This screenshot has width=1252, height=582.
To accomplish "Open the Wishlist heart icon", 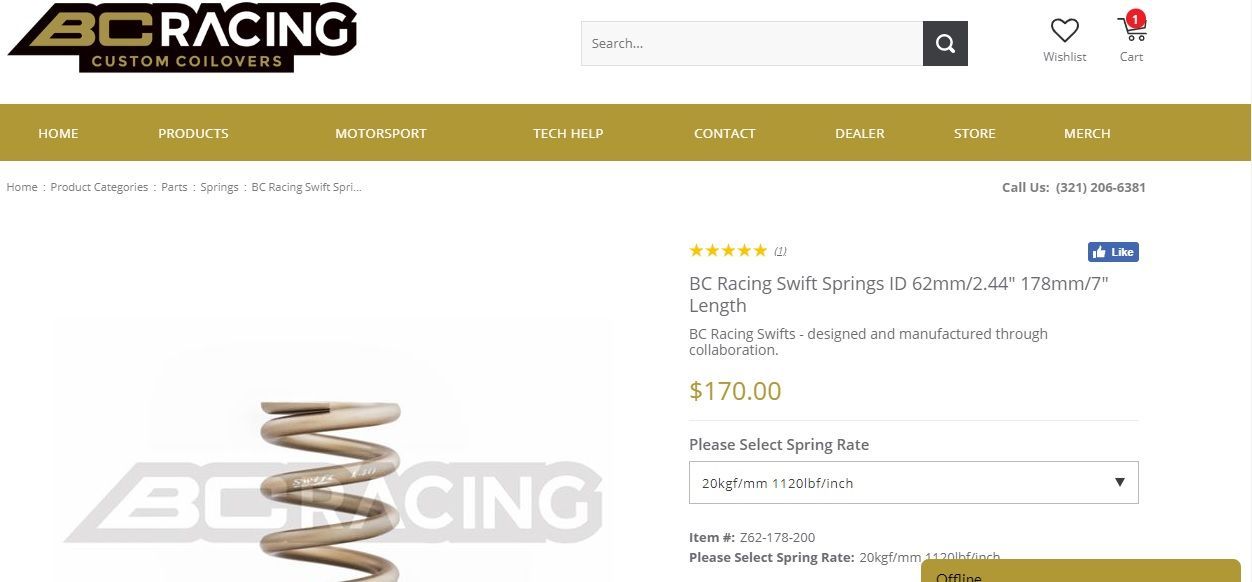I will [1064, 31].
